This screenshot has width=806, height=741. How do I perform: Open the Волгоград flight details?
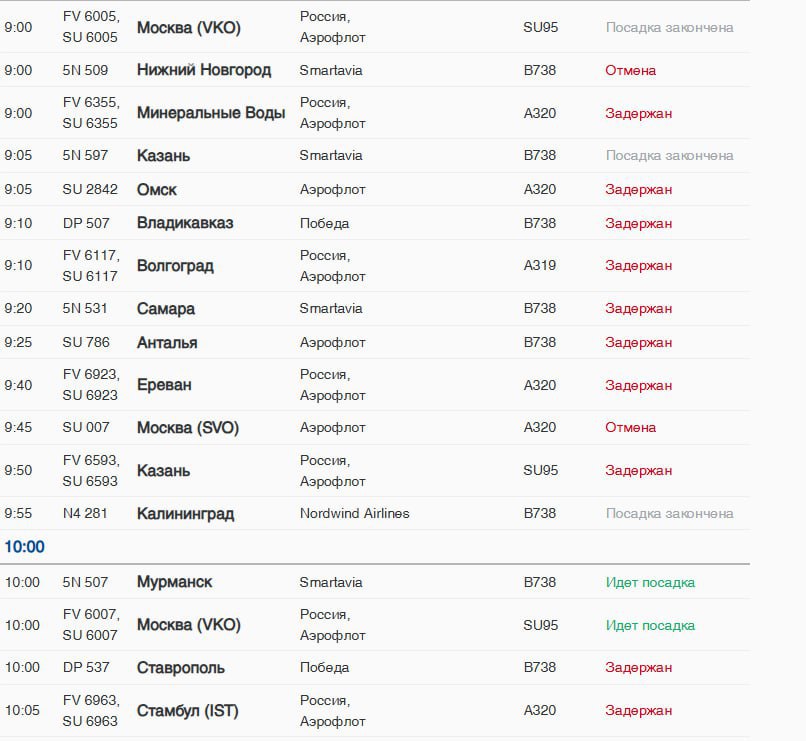pyautogui.click(x=175, y=266)
